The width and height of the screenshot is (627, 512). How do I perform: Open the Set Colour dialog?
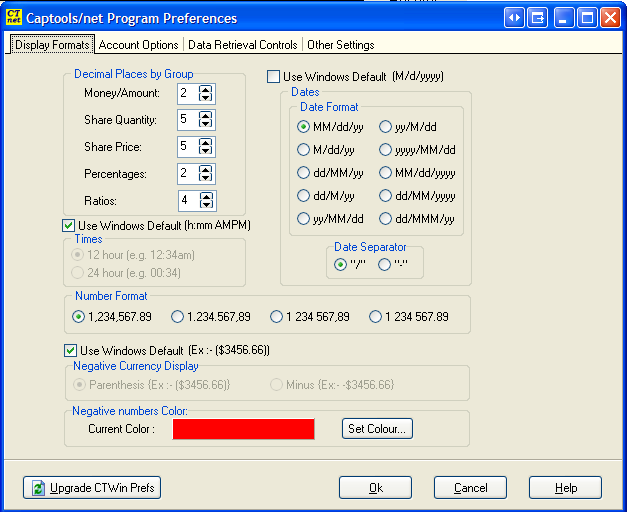point(377,429)
